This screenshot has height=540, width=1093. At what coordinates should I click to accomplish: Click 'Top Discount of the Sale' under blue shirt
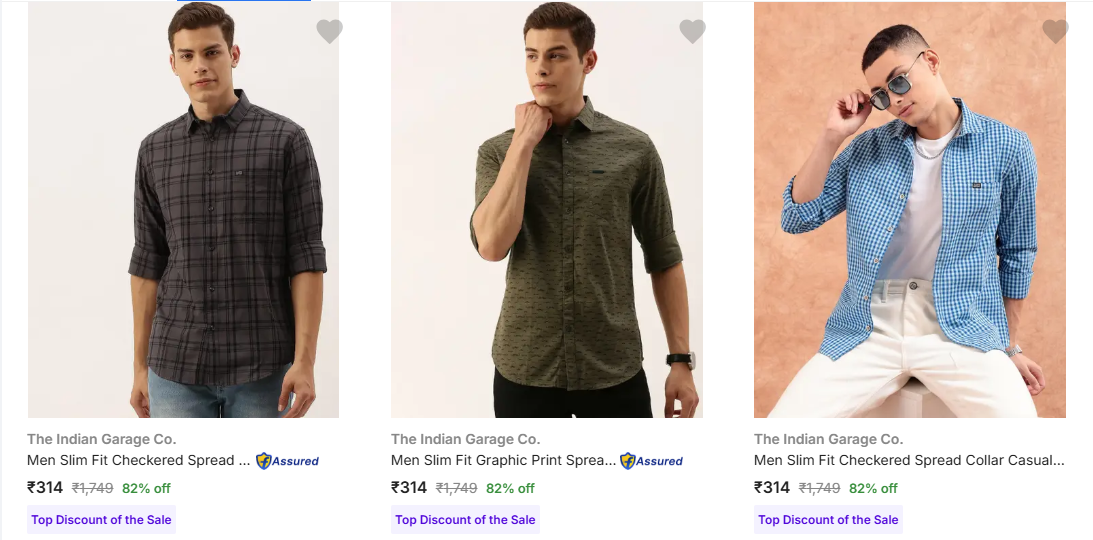click(828, 520)
